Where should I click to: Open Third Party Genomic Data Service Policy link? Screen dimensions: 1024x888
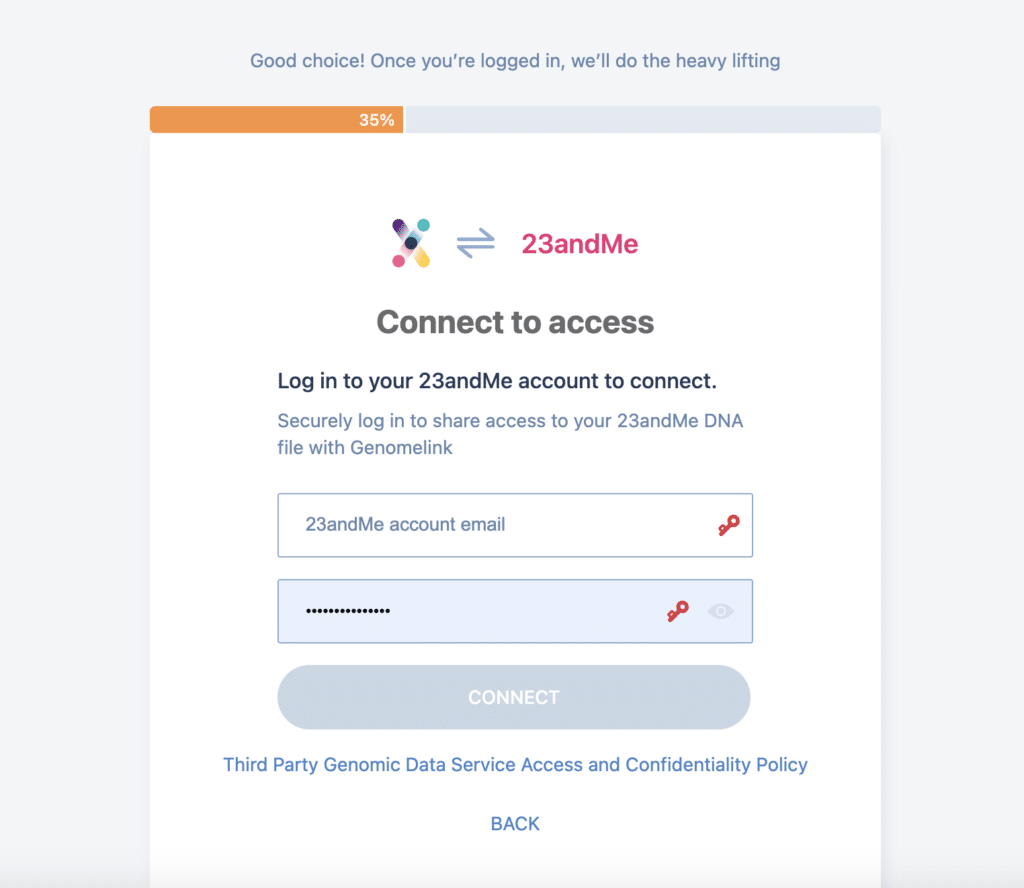(x=515, y=765)
